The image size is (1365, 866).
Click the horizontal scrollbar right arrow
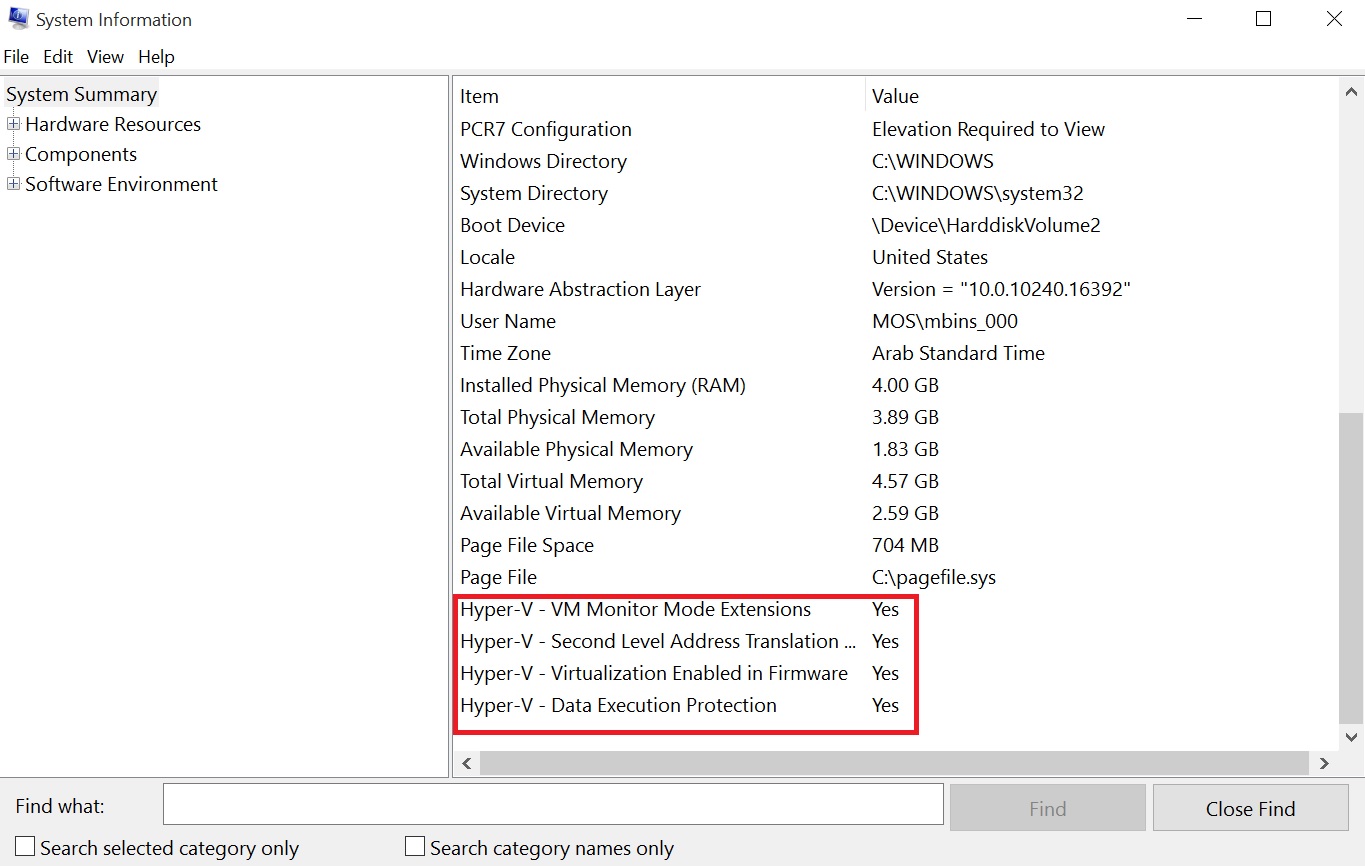[1324, 763]
